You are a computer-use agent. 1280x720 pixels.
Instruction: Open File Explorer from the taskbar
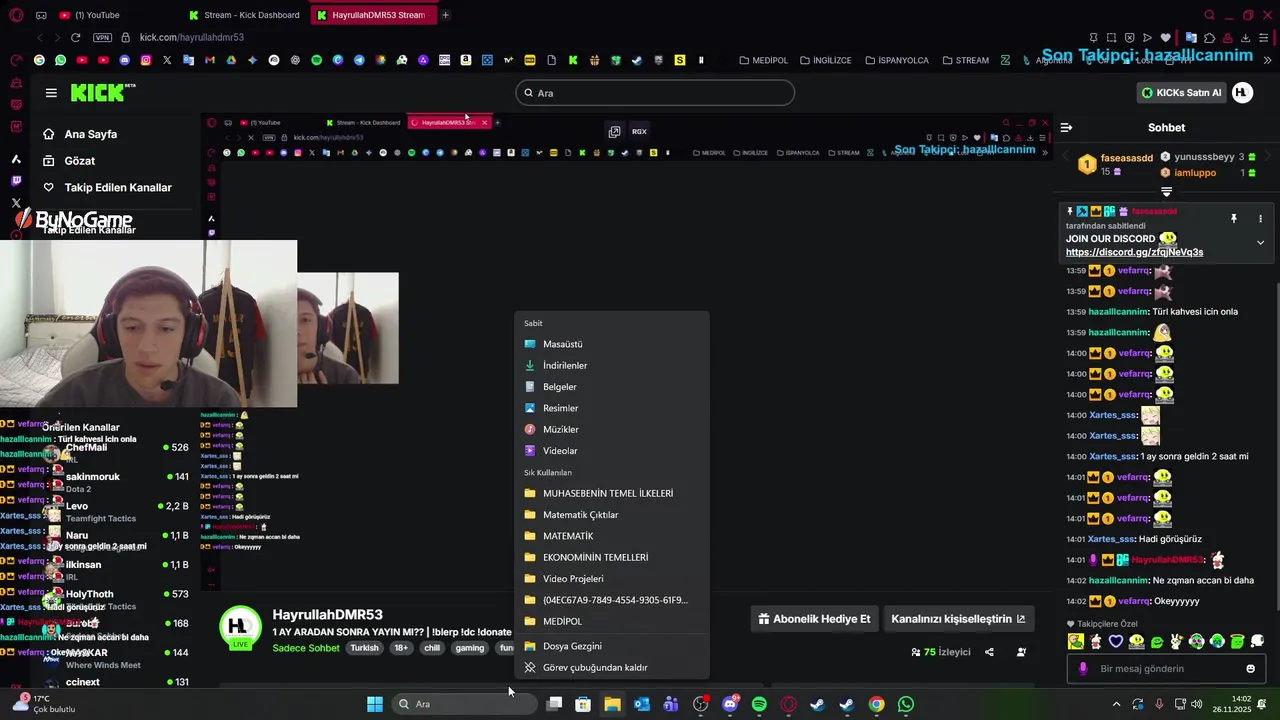click(x=612, y=704)
